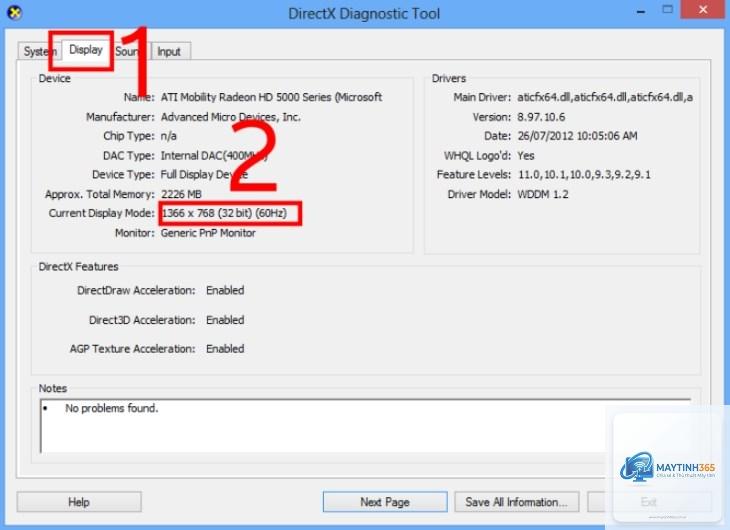
Task: Click the Help button
Action: click(x=79, y=502)
